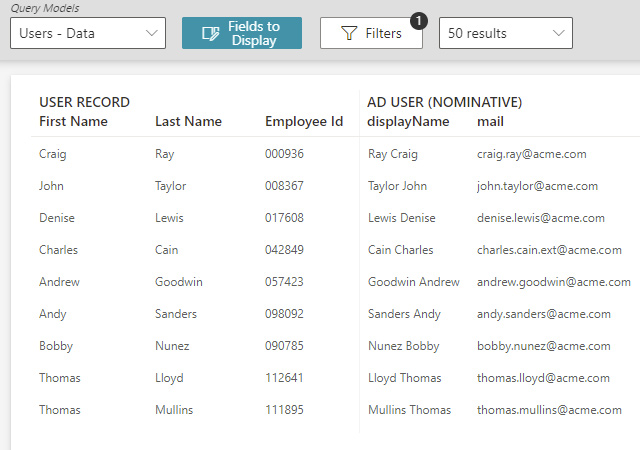Sort by Last Name column header
Viewport: 640px width, 450px height.
tap(188, 122)
